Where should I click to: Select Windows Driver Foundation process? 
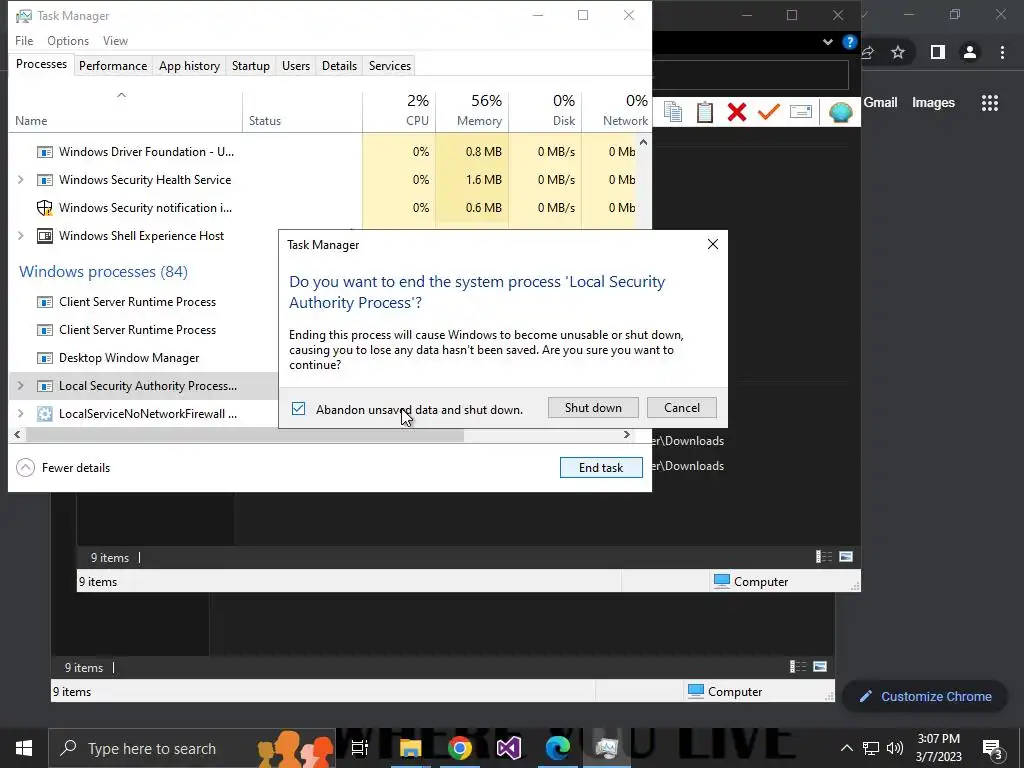point(146,152)
